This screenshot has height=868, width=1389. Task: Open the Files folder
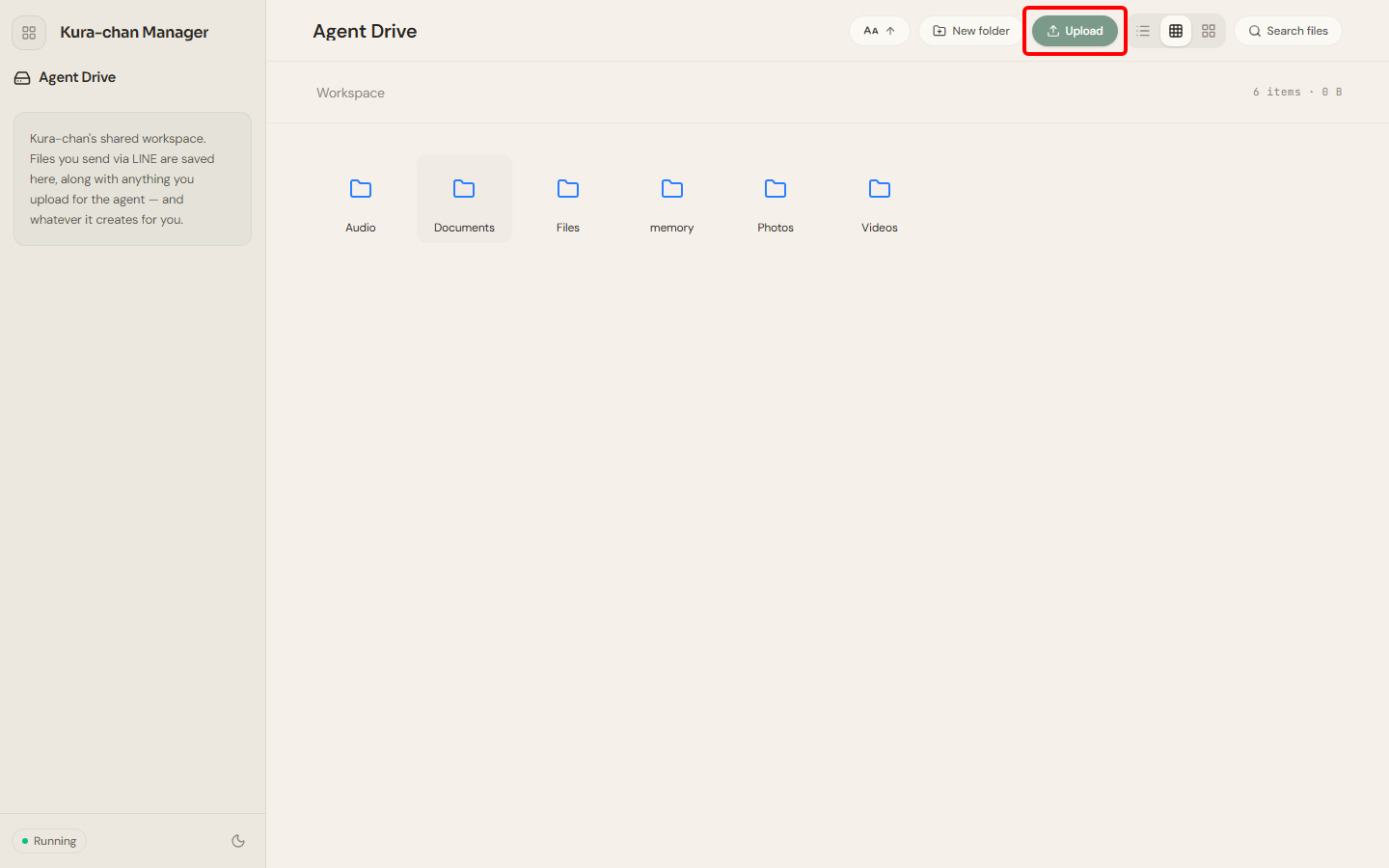click(x=568, y=199)
